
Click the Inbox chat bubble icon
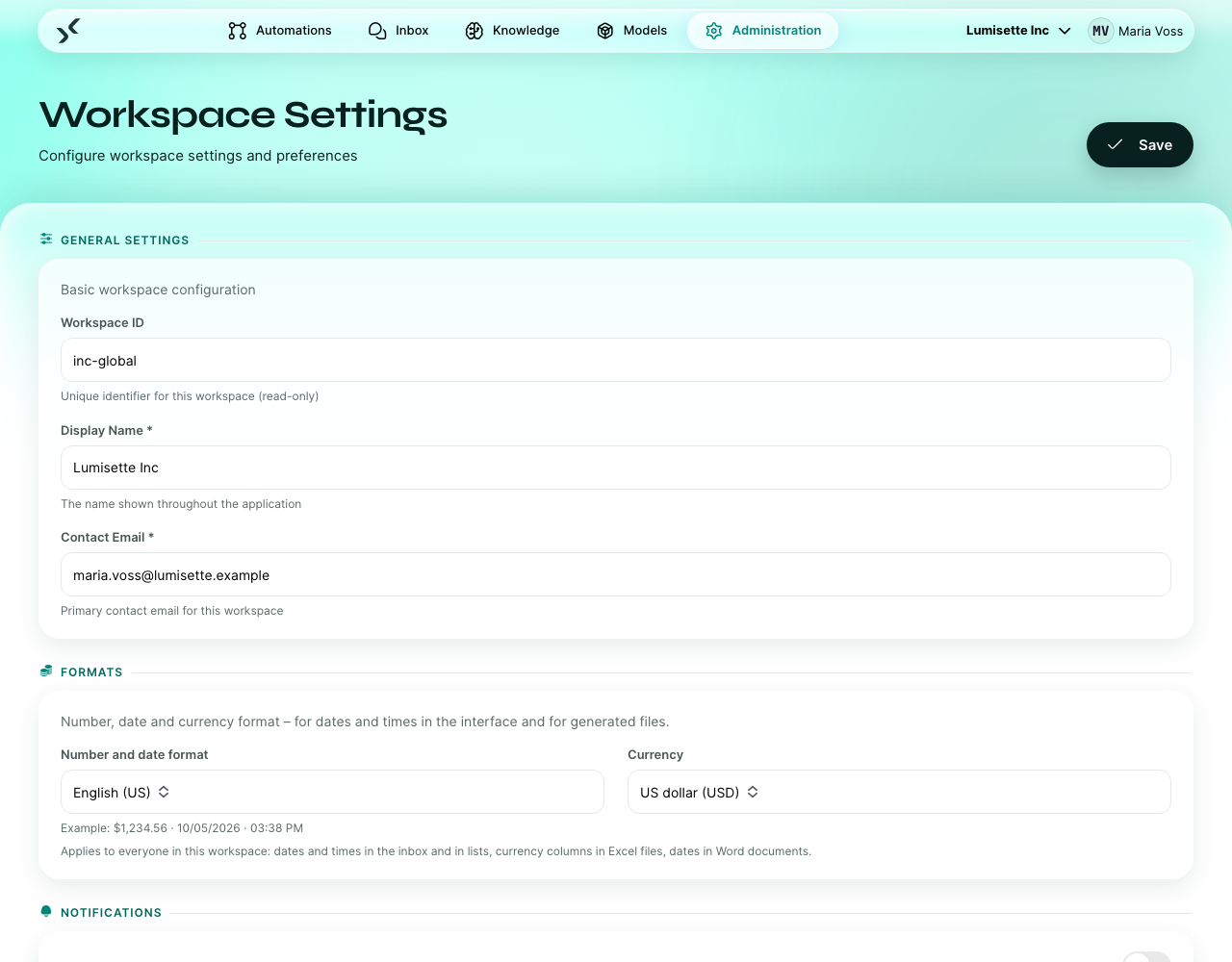pos(377,31)
